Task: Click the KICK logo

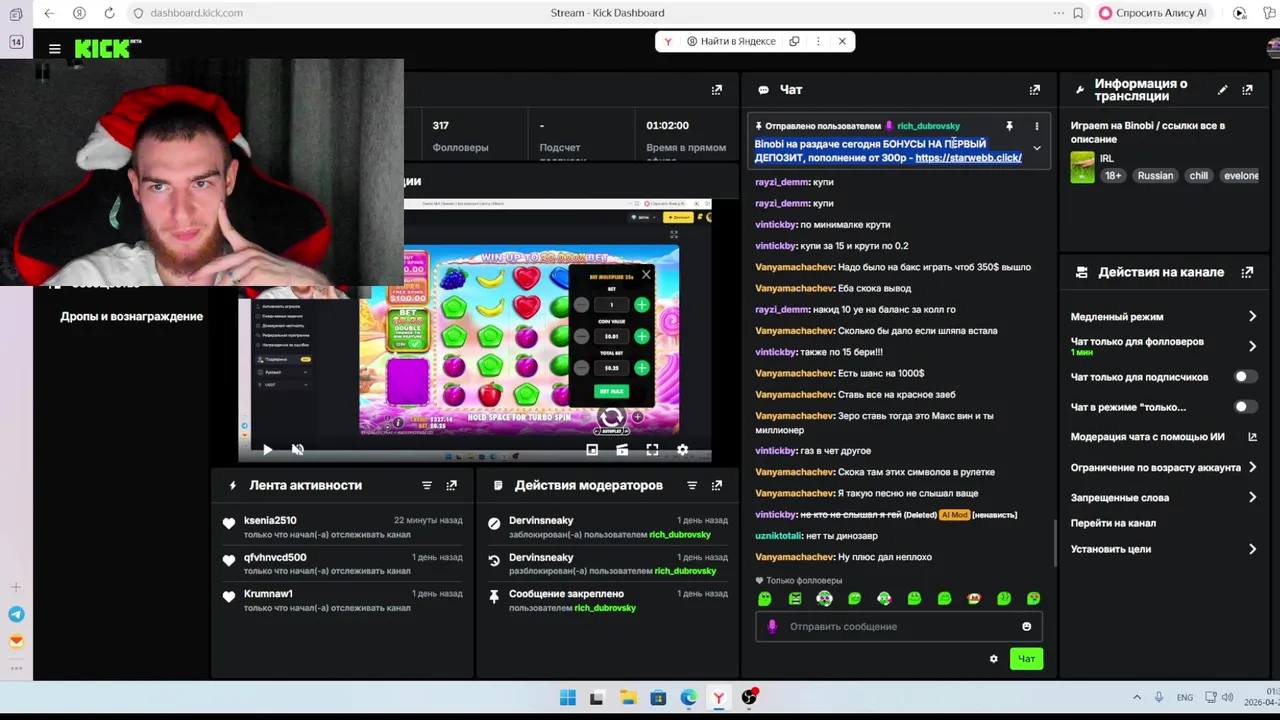Action: pyautogui.click(x=107, y=48)
